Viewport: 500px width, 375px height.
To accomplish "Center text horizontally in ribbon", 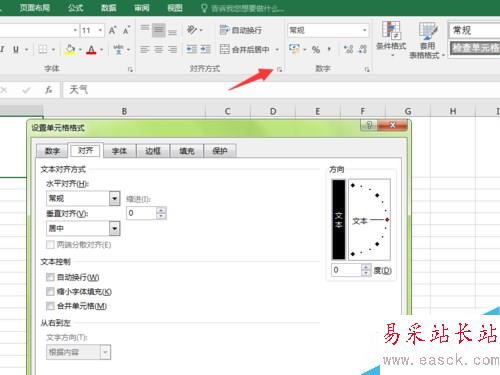I will click(159, 50).
